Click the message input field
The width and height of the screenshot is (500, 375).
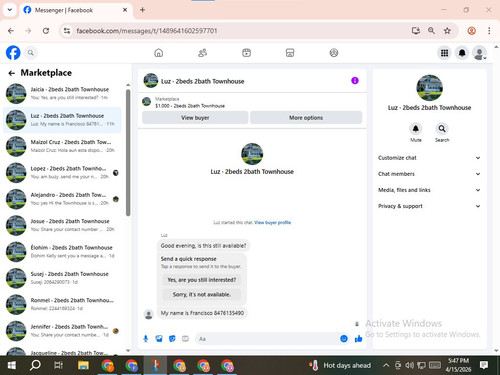click(267, 339)
